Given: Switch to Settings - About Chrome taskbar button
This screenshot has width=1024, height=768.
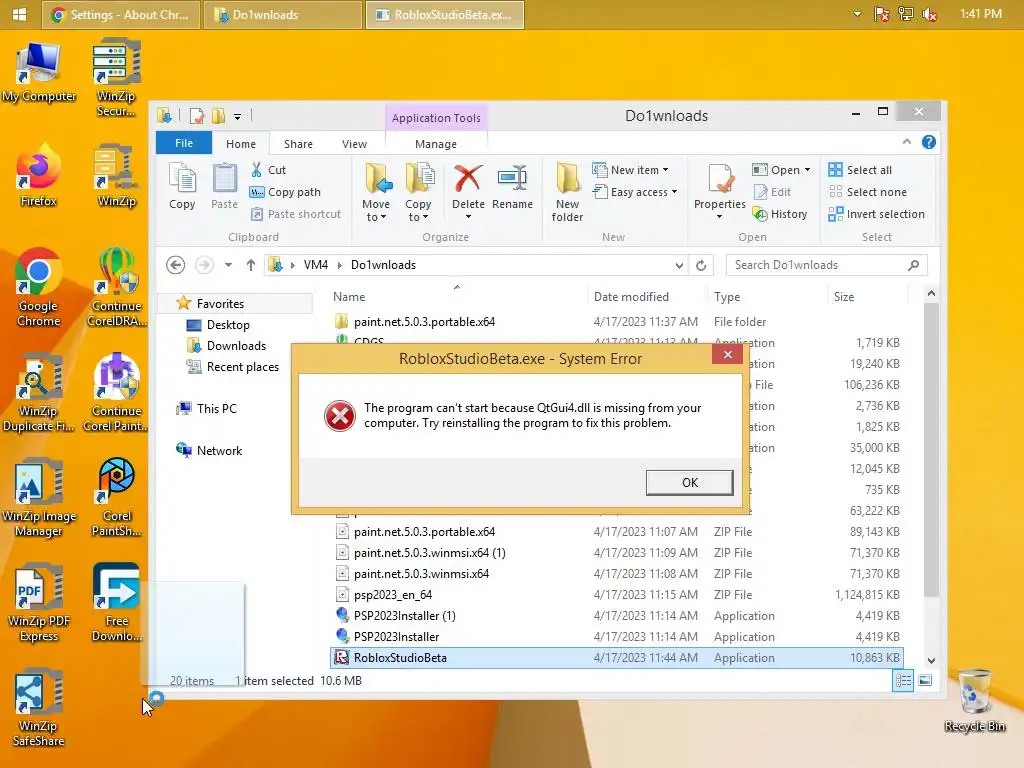Looking at the screenshot, I should point(121,15).
